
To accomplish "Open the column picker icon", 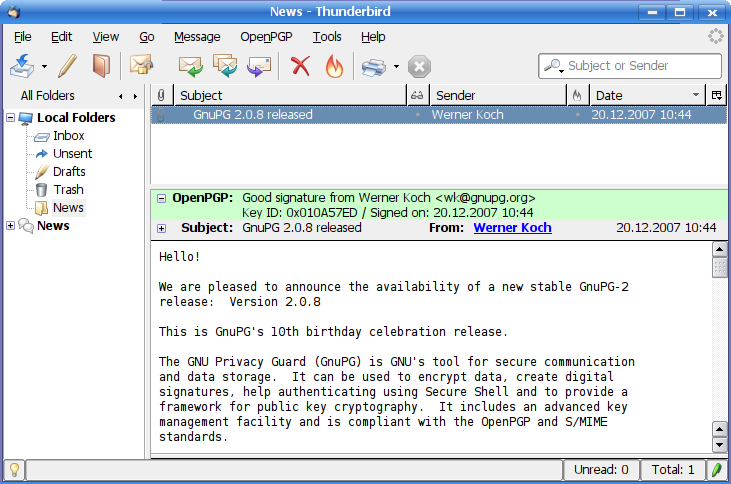I will (717, 96).
